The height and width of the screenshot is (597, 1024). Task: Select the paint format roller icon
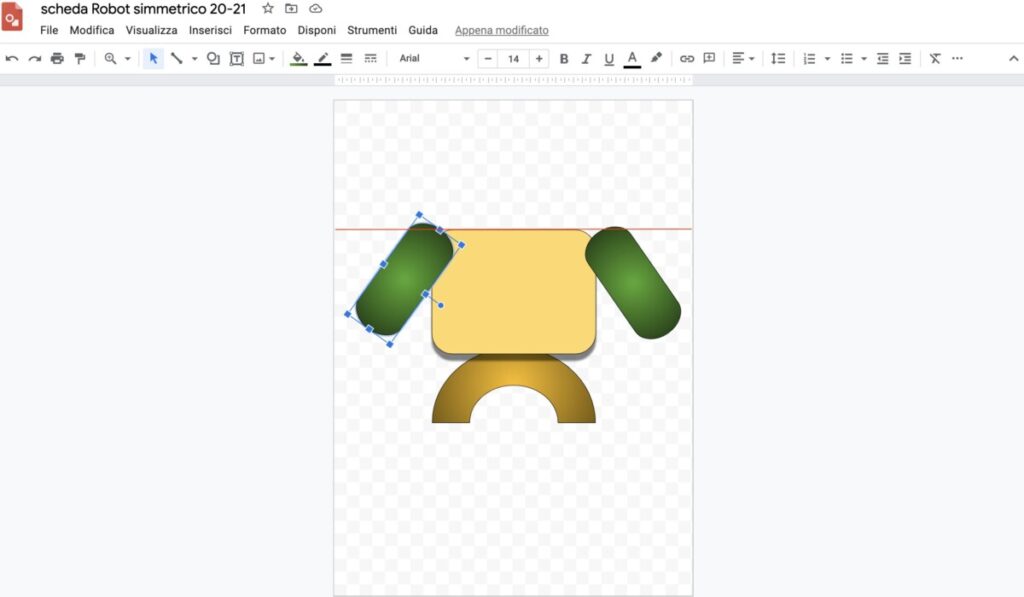(80, 59)
